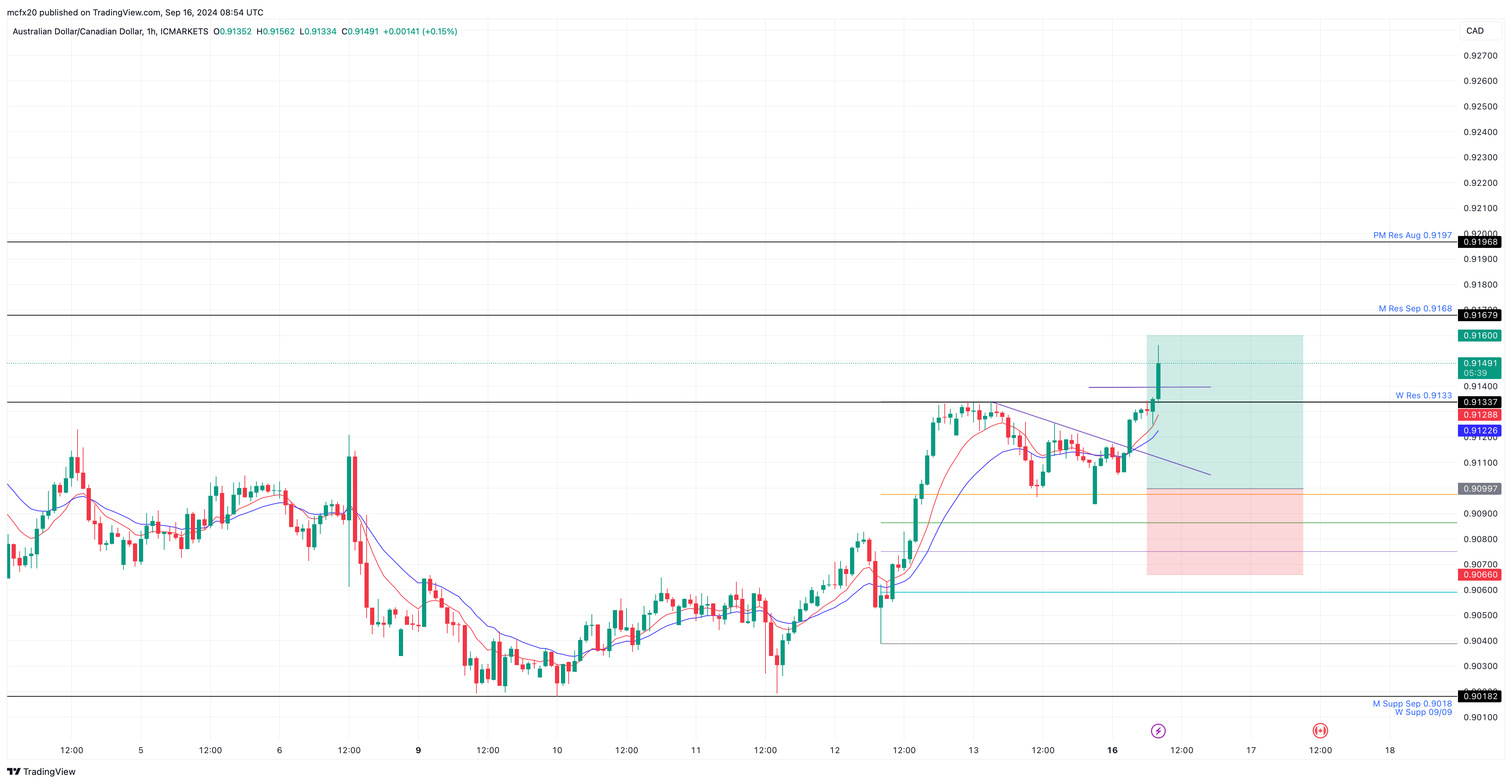Viewport: 1512px width, 784px height.
Task: Click the Canadian flag economic event icon
Action: 1320,731
